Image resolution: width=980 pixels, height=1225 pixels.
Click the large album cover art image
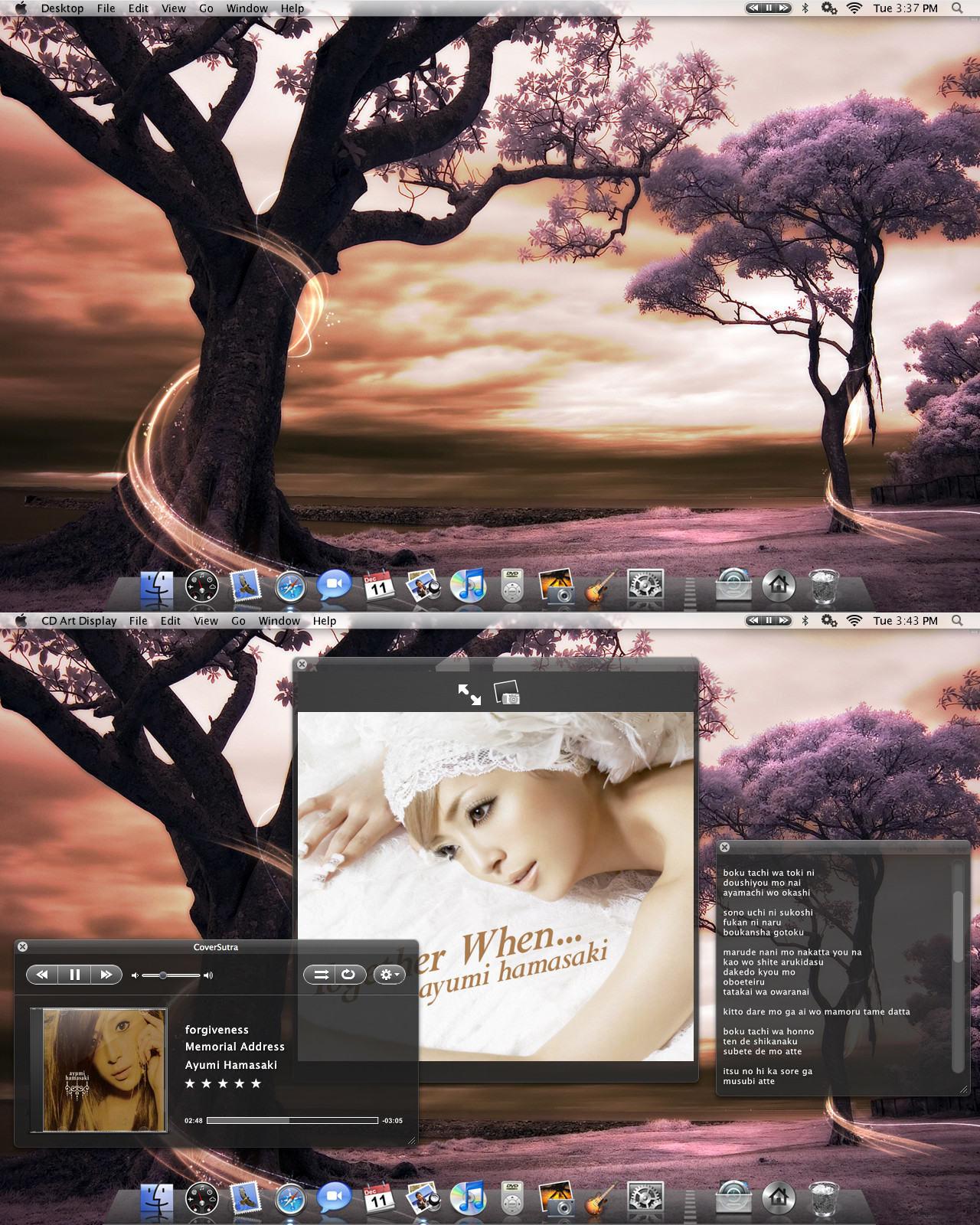point(495,887)
